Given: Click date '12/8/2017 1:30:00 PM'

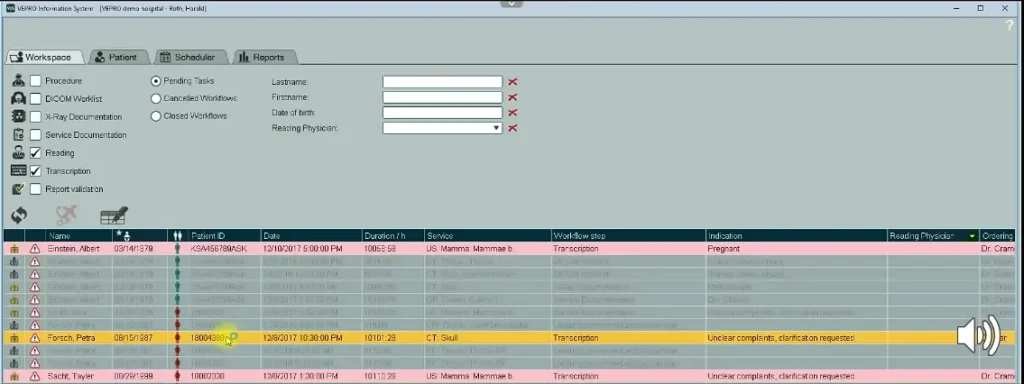Looking at the screenshot, I should 301,377.
